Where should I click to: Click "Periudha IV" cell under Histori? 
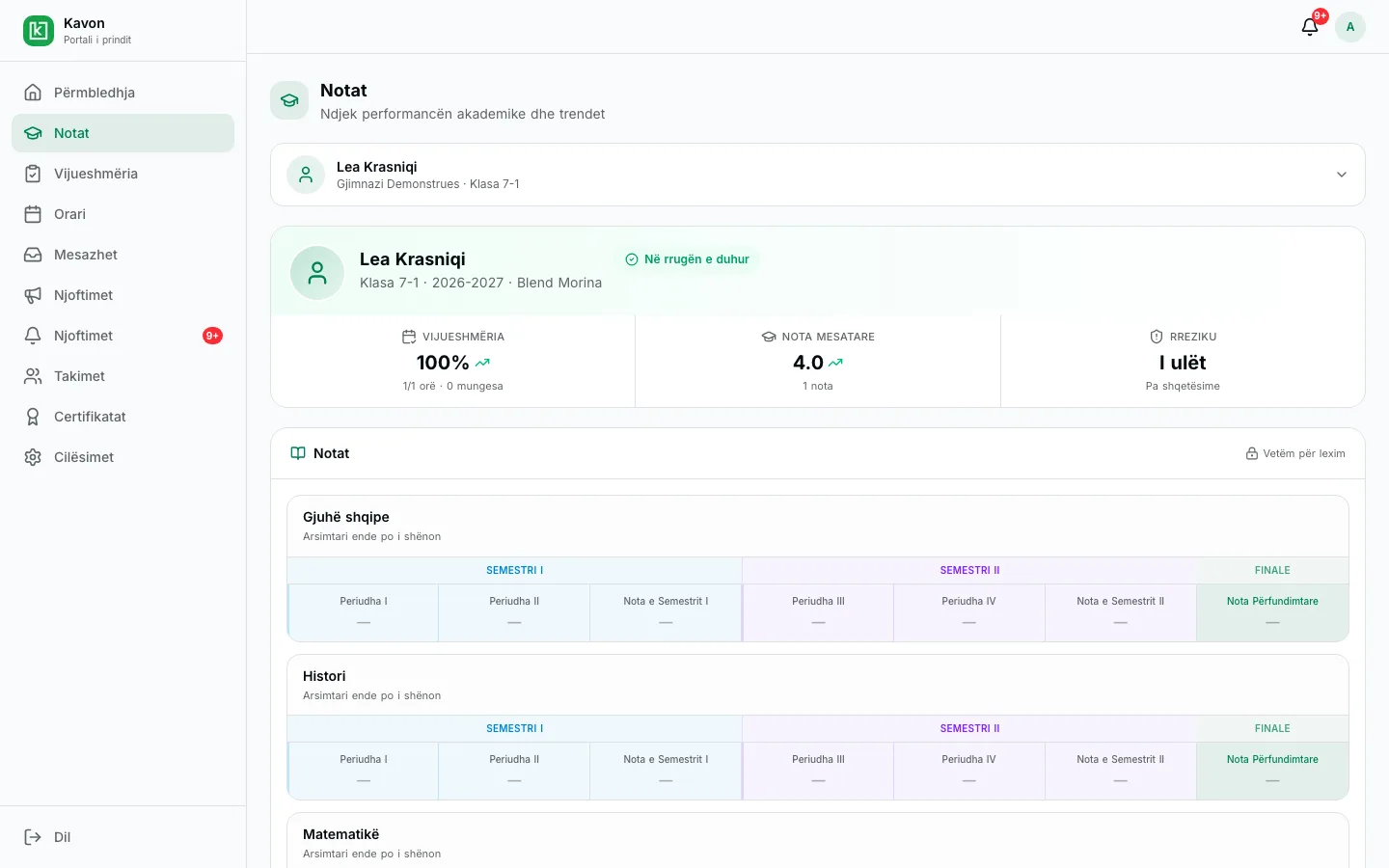click(x=969, y=771)
